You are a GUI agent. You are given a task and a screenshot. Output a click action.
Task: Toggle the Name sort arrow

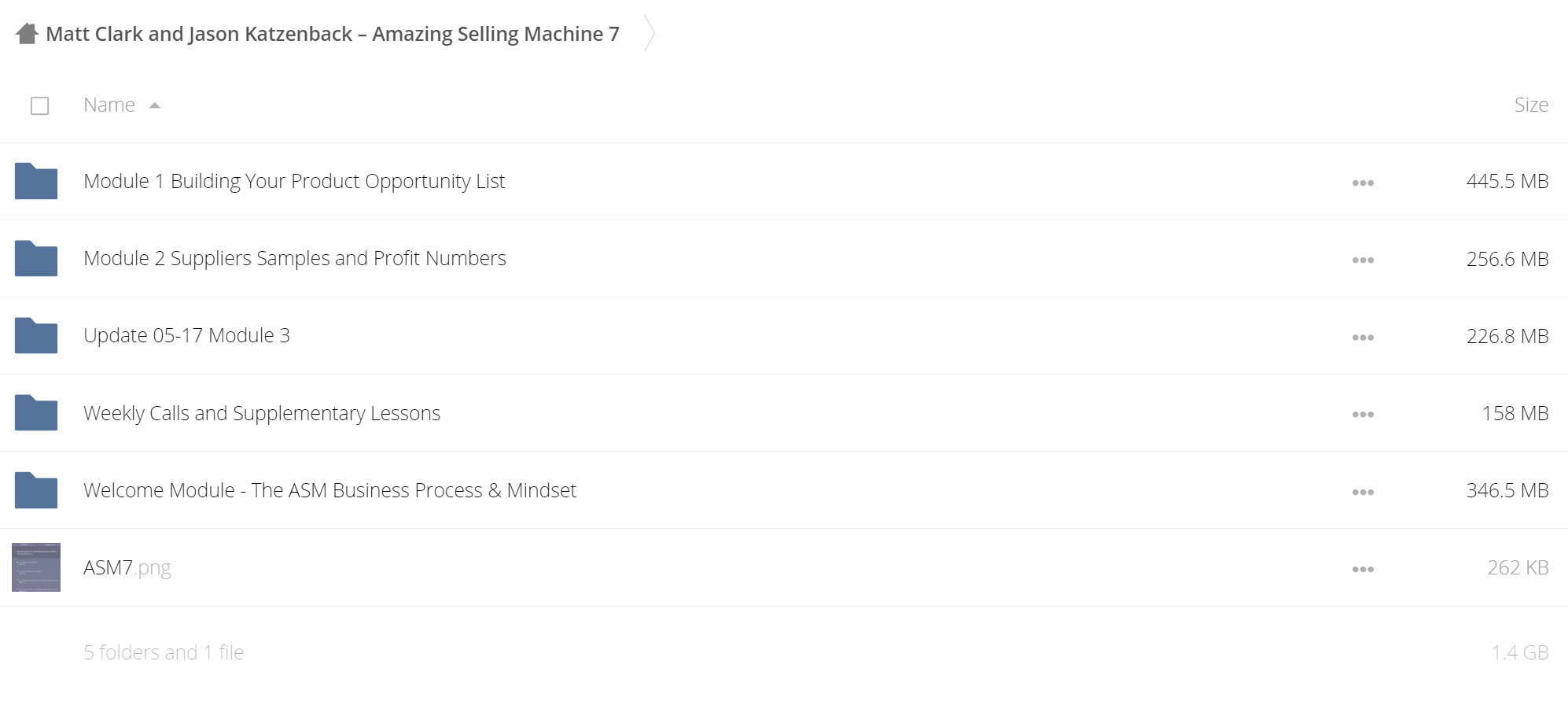[155, 105]
